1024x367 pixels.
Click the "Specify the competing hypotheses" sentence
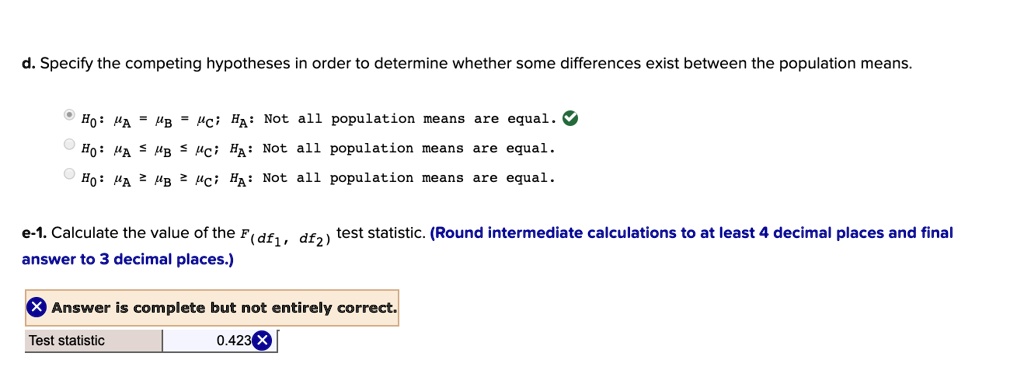coord(475,64)
